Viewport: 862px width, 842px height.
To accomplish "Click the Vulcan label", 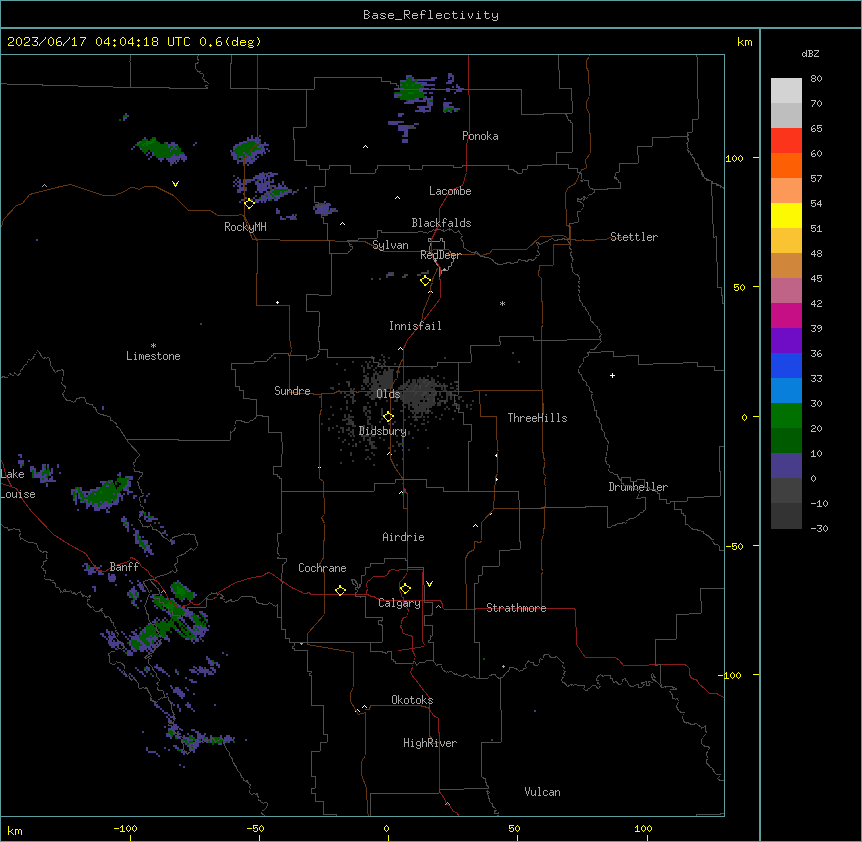I will [x=542, y=792].
